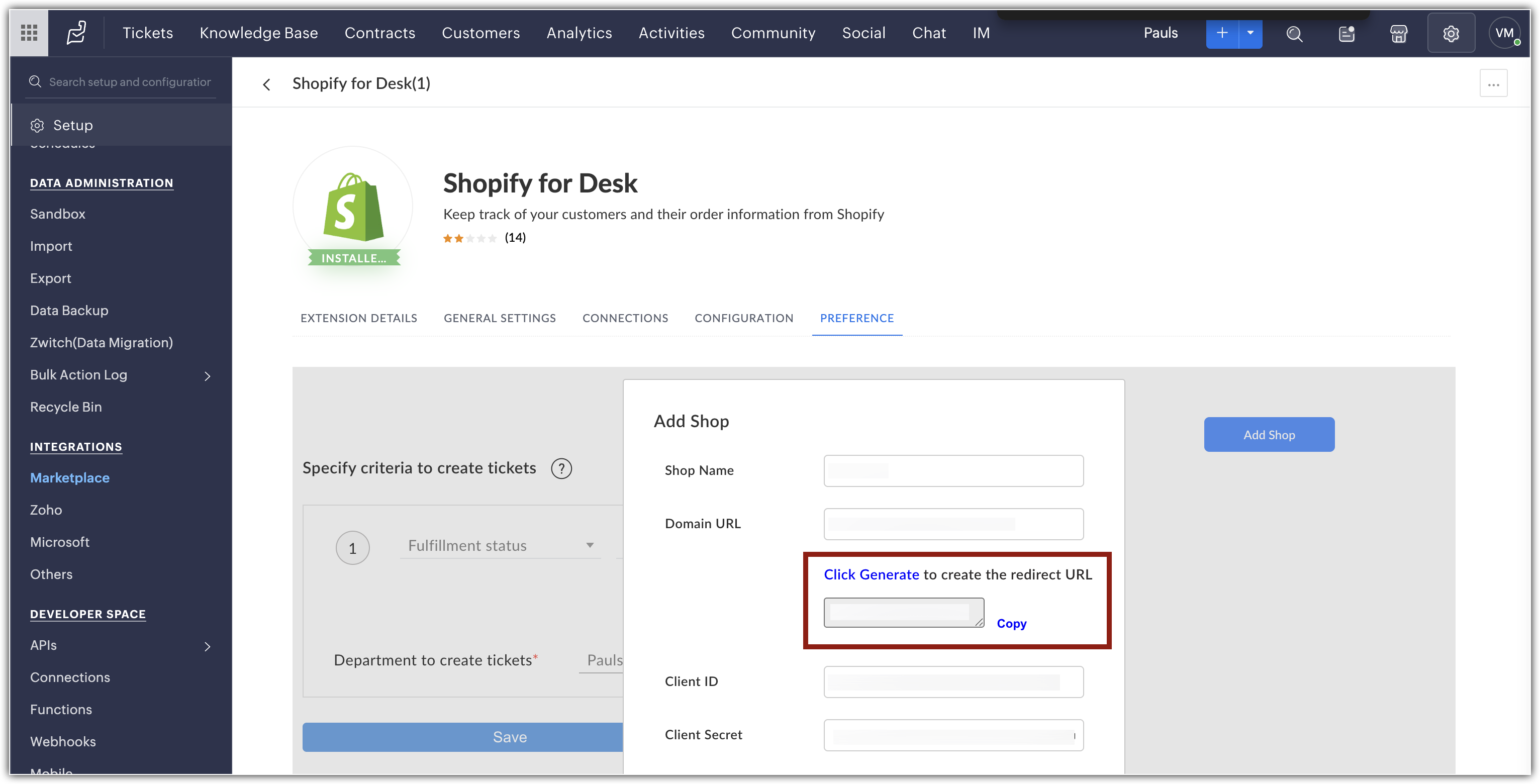Copy the redirect URL
The width and height of the screenshot is (1540, 784).
pyautogui.click(x=1012, y=623)
